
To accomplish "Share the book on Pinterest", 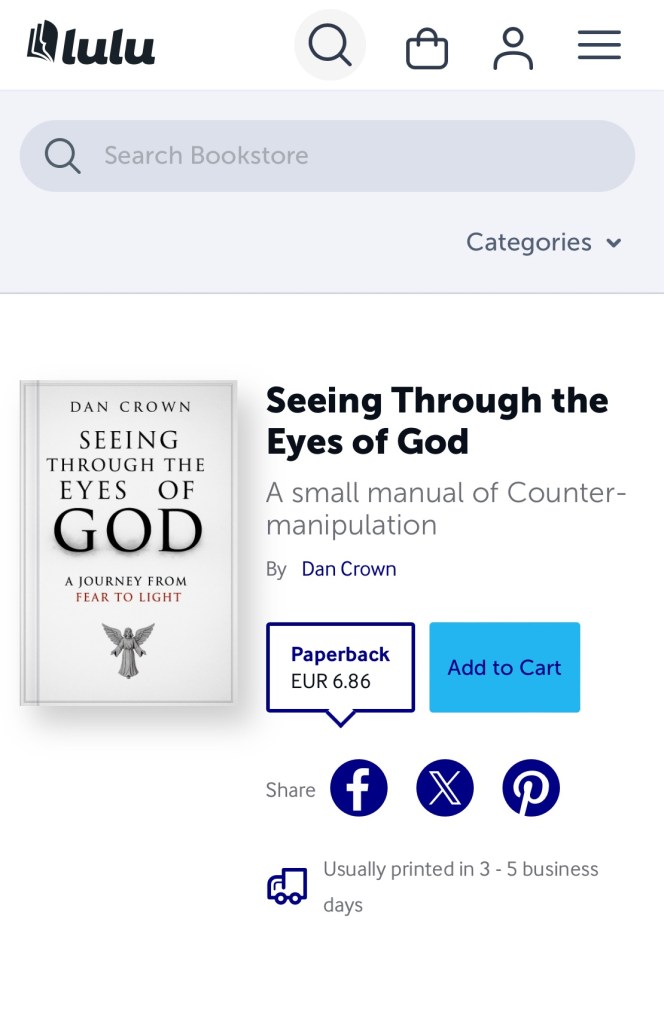I will pos(531,788).
